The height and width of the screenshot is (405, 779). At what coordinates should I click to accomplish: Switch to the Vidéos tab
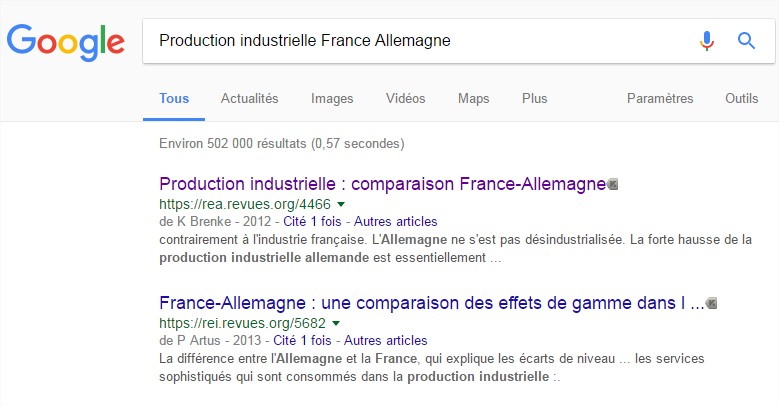(x=405, y=98)
